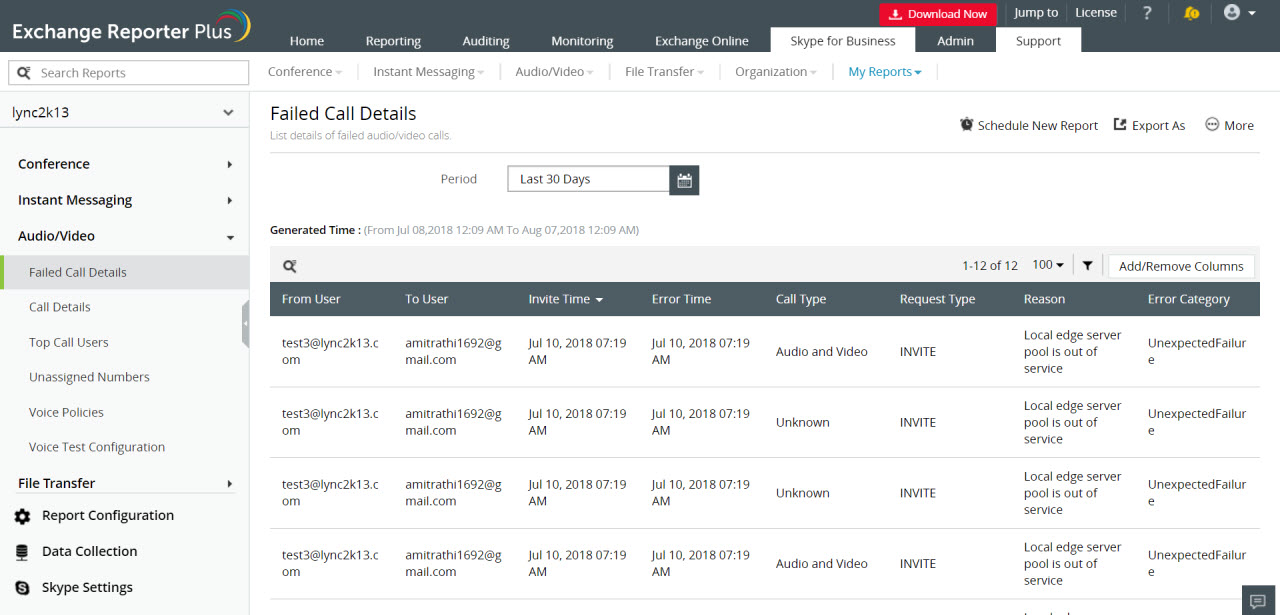Open the chat feedback icon
Image resolution: width=1280 pixels, height=615 pixels.
(x=1258, y=600)
